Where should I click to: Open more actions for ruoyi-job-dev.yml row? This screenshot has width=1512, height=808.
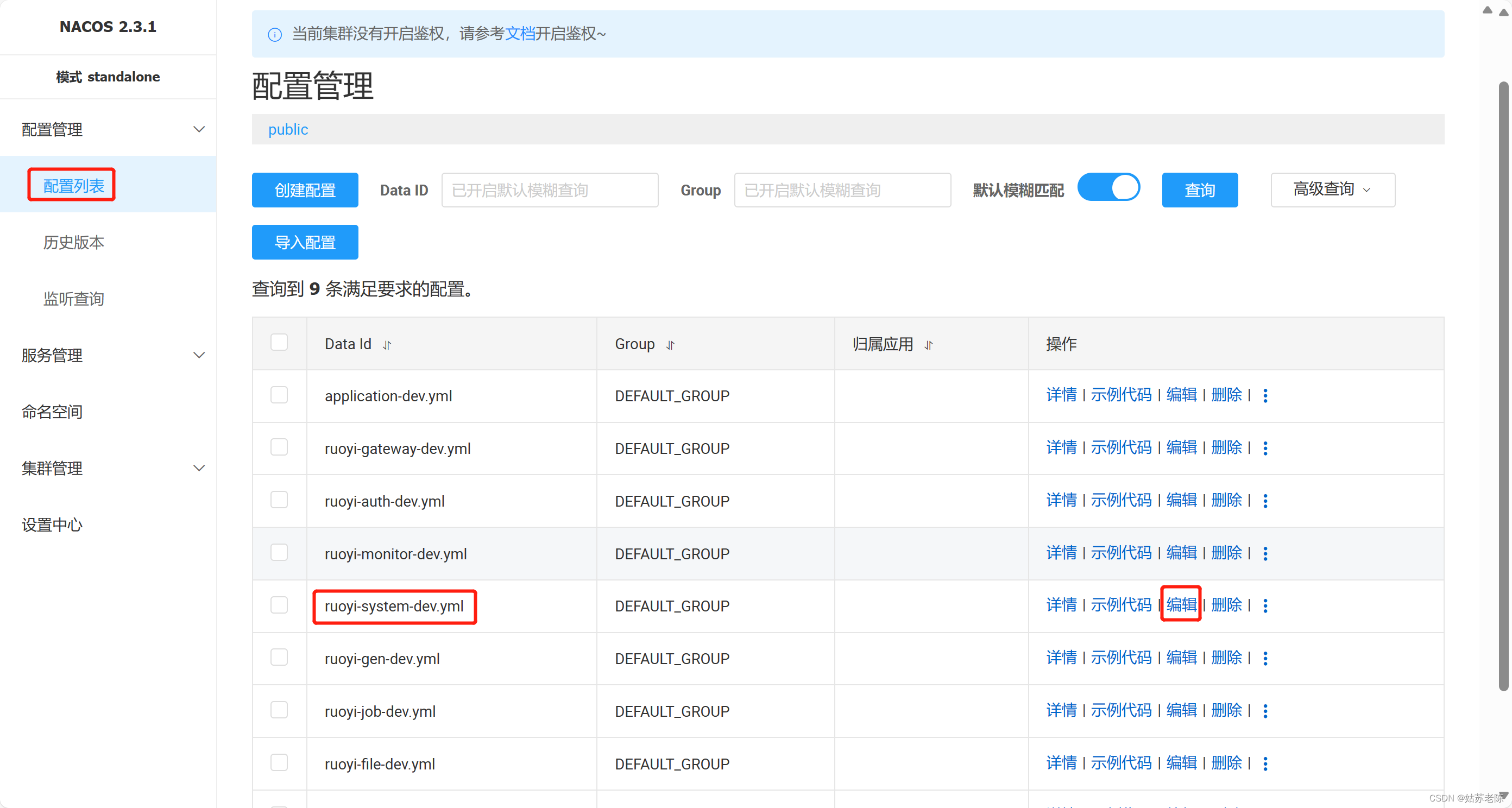[1265, 711]
